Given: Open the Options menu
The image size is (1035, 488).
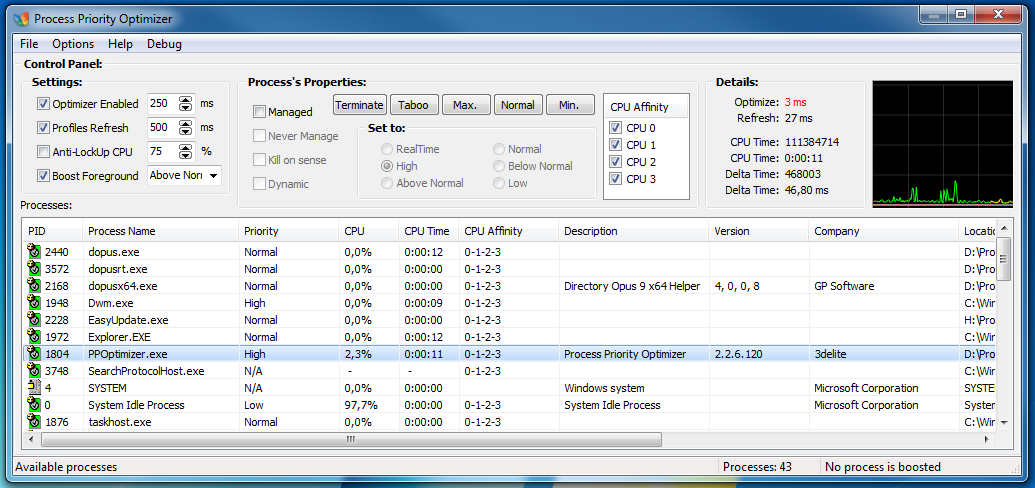Looking at the screenshot, I should tap(73, 44).
